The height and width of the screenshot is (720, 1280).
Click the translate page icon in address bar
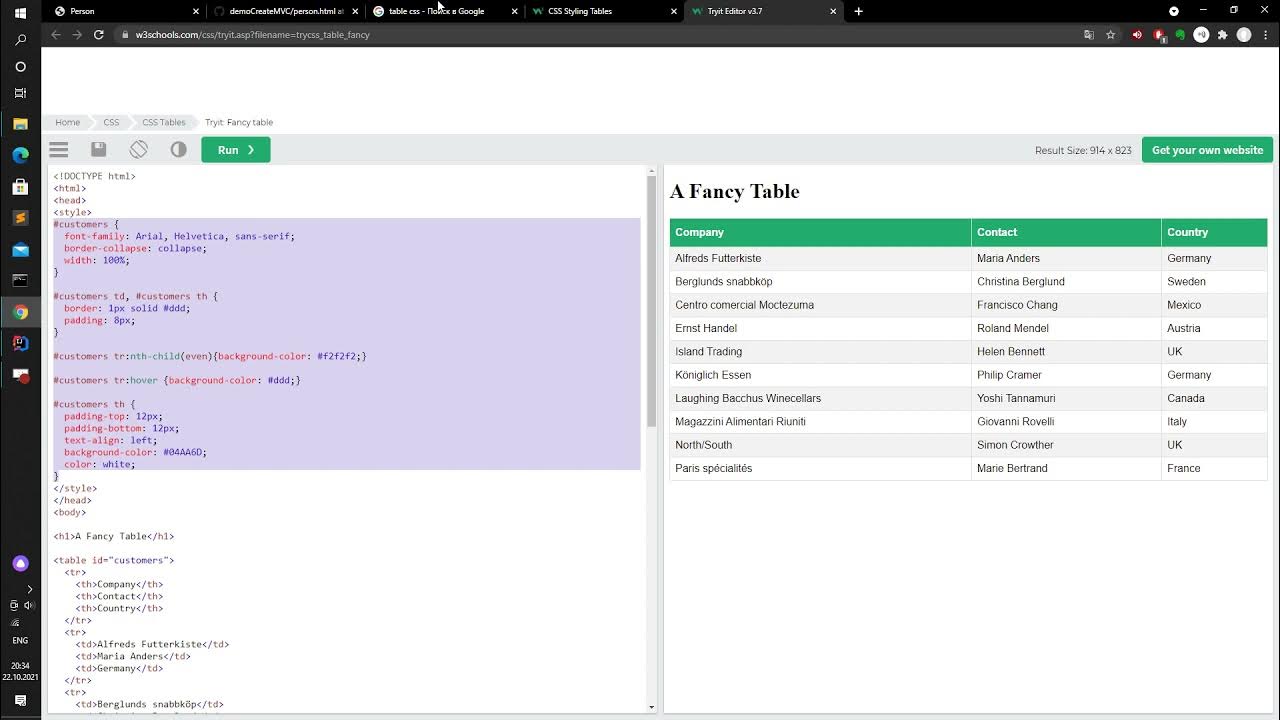pos(1089,35)
